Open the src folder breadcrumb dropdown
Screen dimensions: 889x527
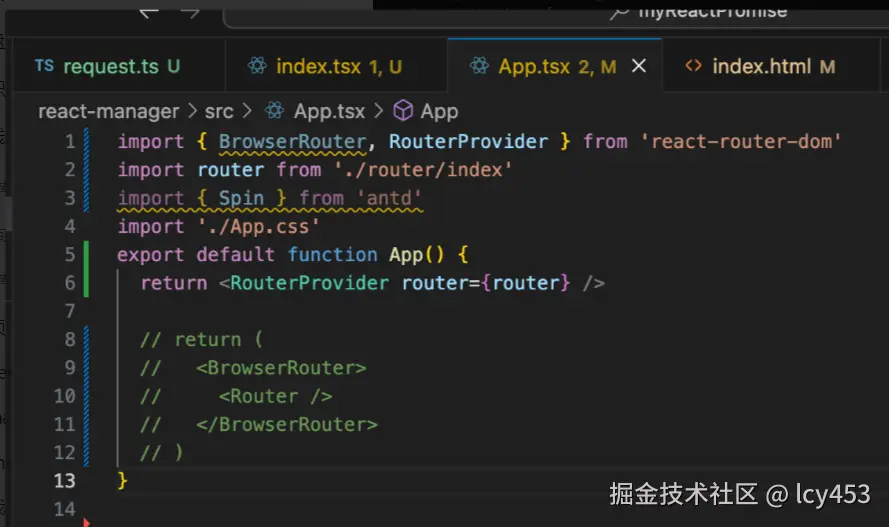tap(219, 111)
